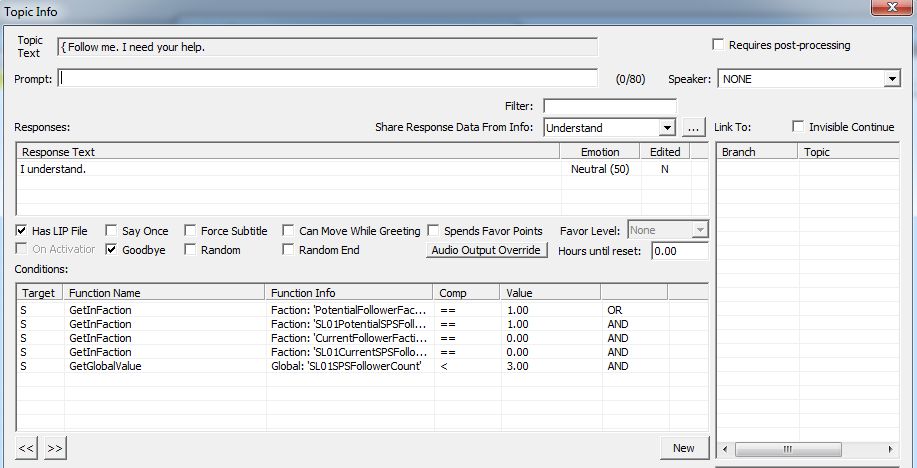Enable the Random checkbox

(190, 249)
